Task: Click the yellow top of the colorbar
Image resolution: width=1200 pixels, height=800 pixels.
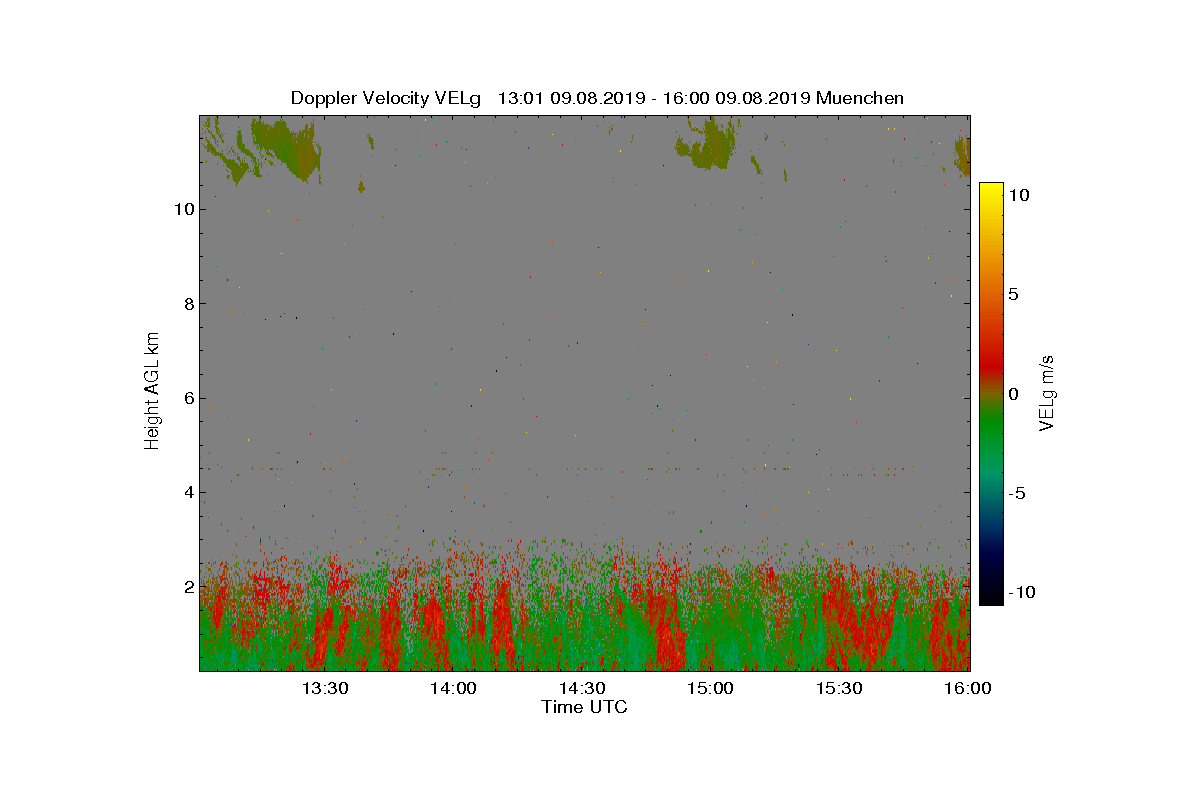Action: 990,195
